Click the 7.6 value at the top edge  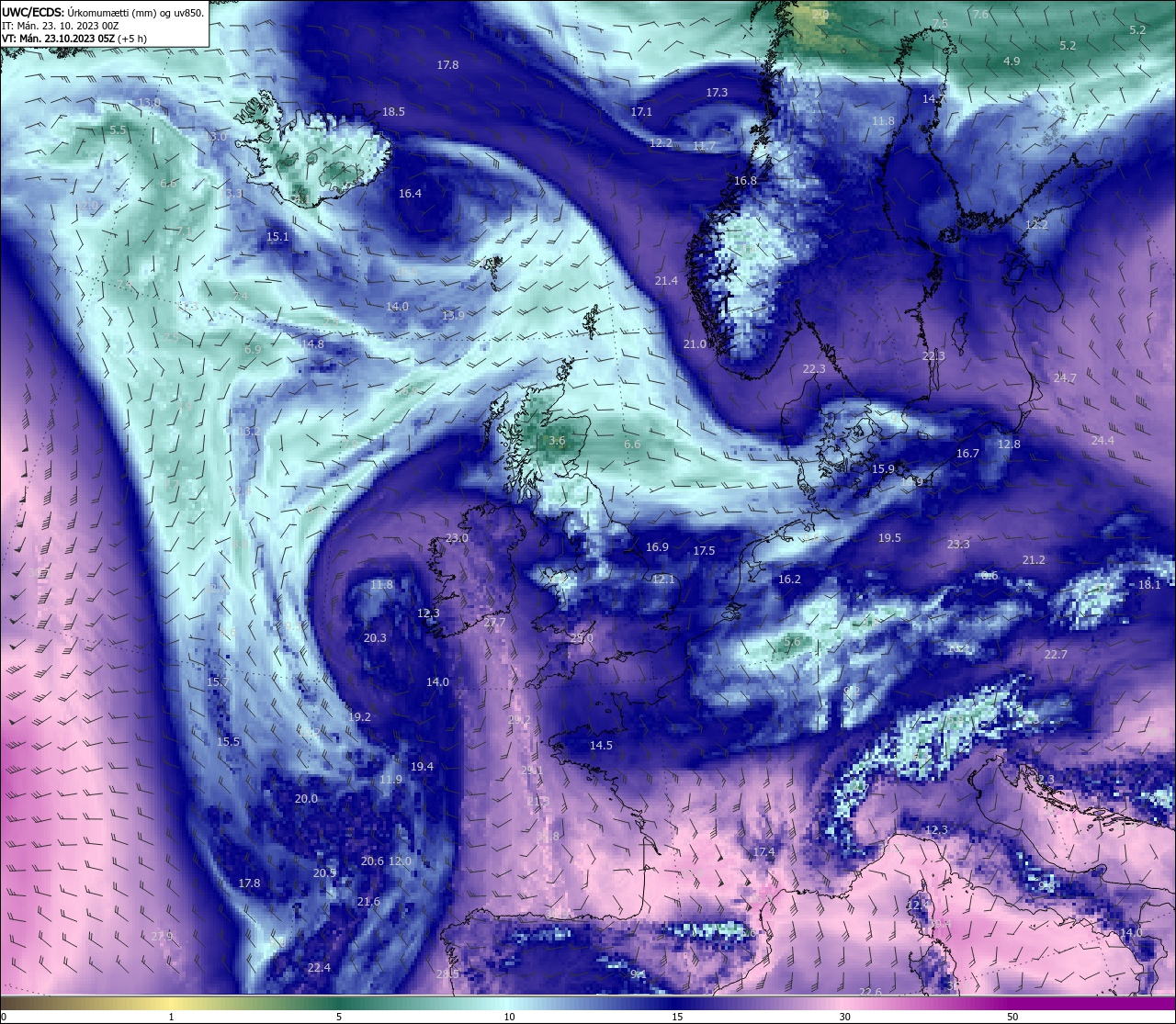tap(980, 14)
